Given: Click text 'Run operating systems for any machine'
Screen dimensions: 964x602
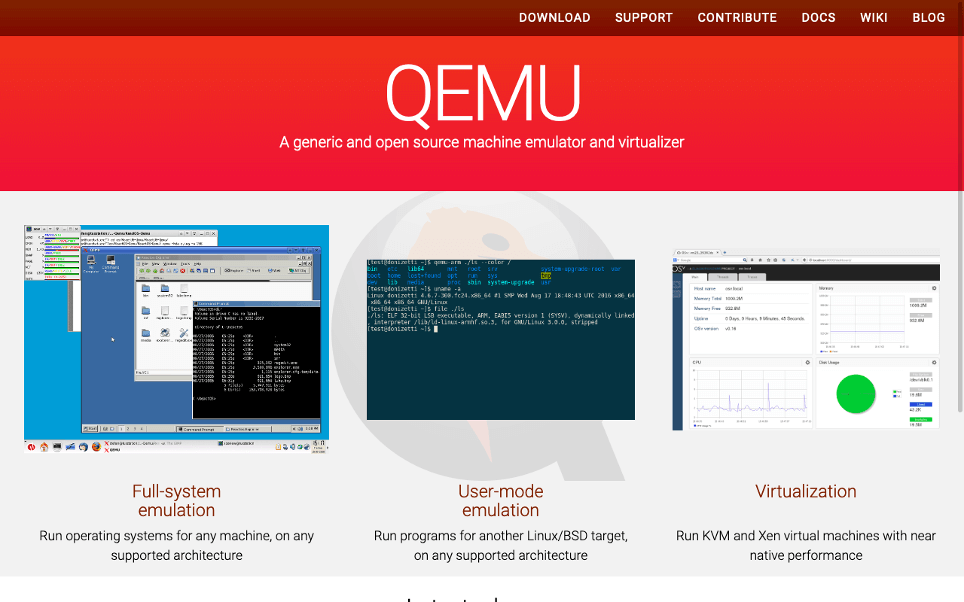Looking at the screenshot, I should pyautogui.click(x=156, y=536).
